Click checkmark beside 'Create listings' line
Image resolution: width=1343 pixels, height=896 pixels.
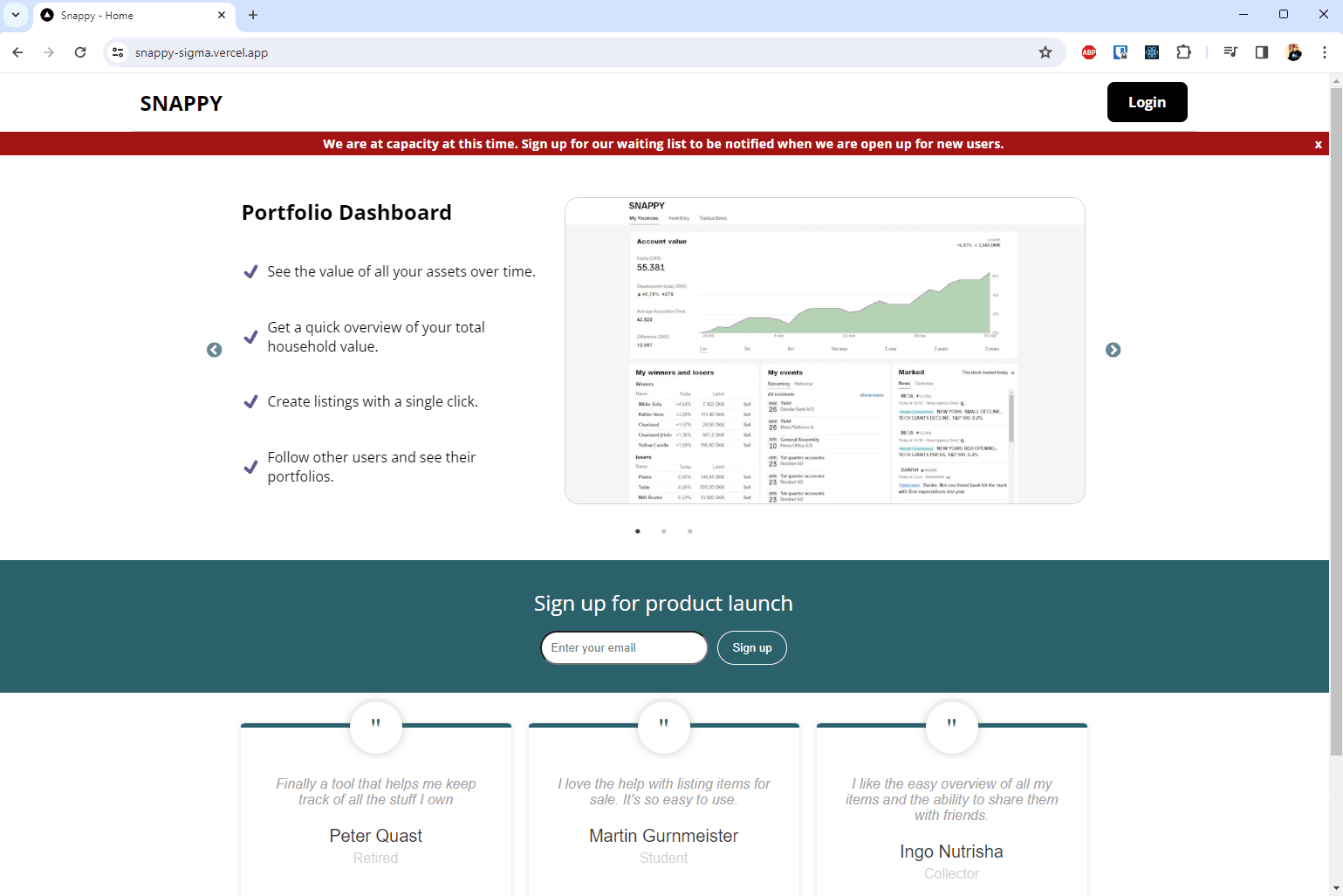pyautogui.click(x=250, y=401)
